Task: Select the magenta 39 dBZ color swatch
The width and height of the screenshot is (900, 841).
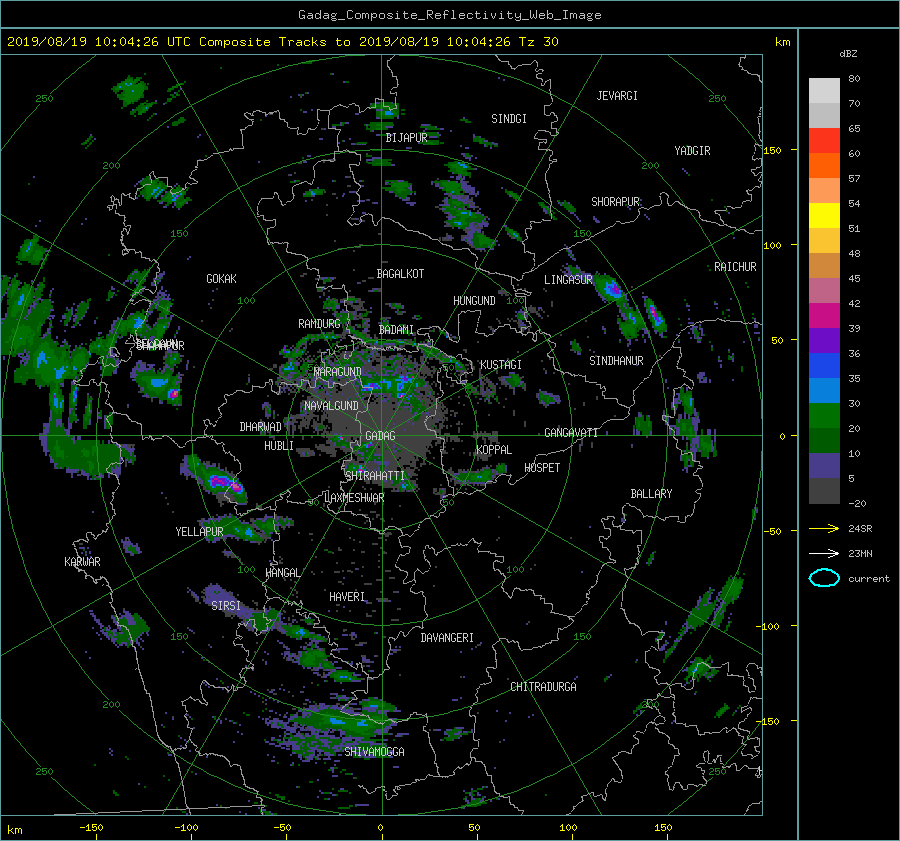Action: point(824,316)
